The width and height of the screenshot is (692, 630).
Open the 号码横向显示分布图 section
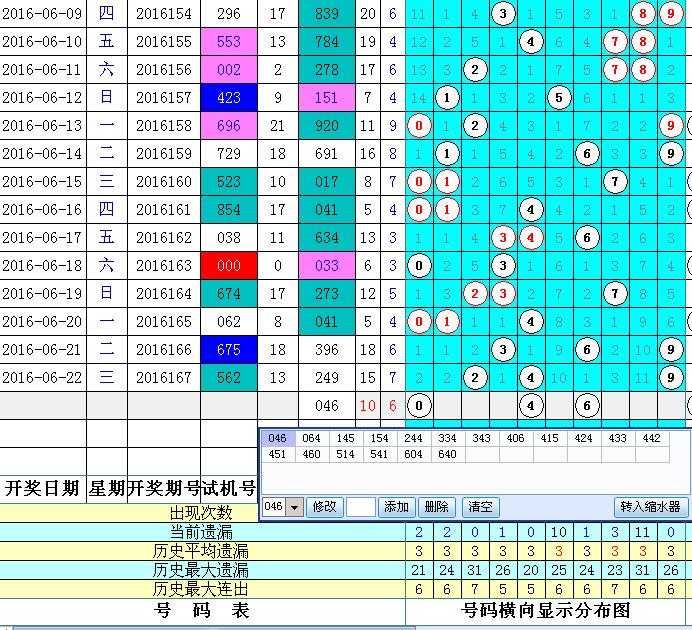[546, 610]
